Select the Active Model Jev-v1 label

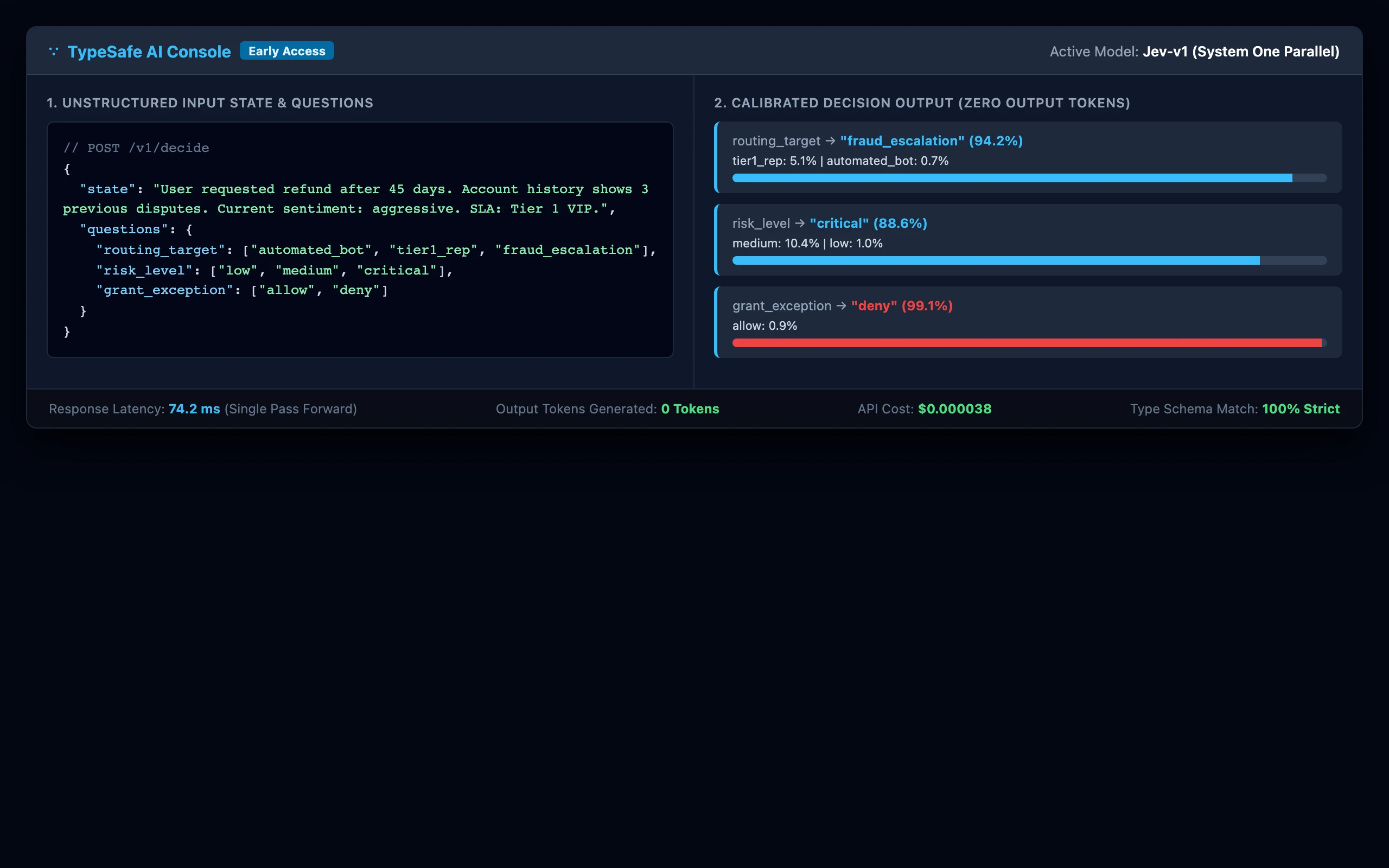(1194, 52)
